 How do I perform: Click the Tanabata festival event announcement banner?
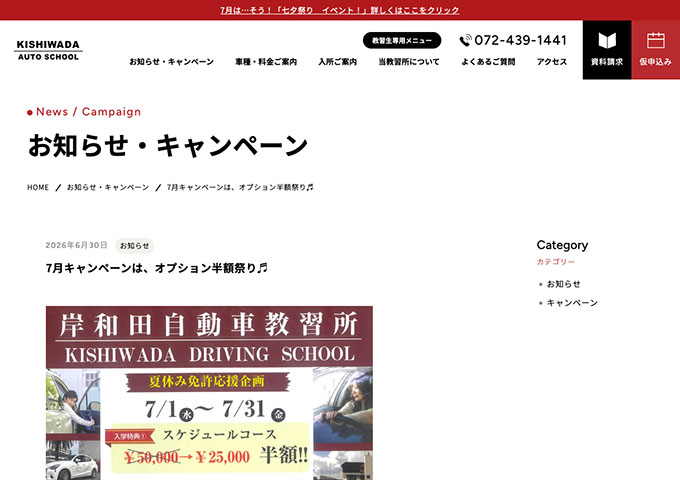340,10
